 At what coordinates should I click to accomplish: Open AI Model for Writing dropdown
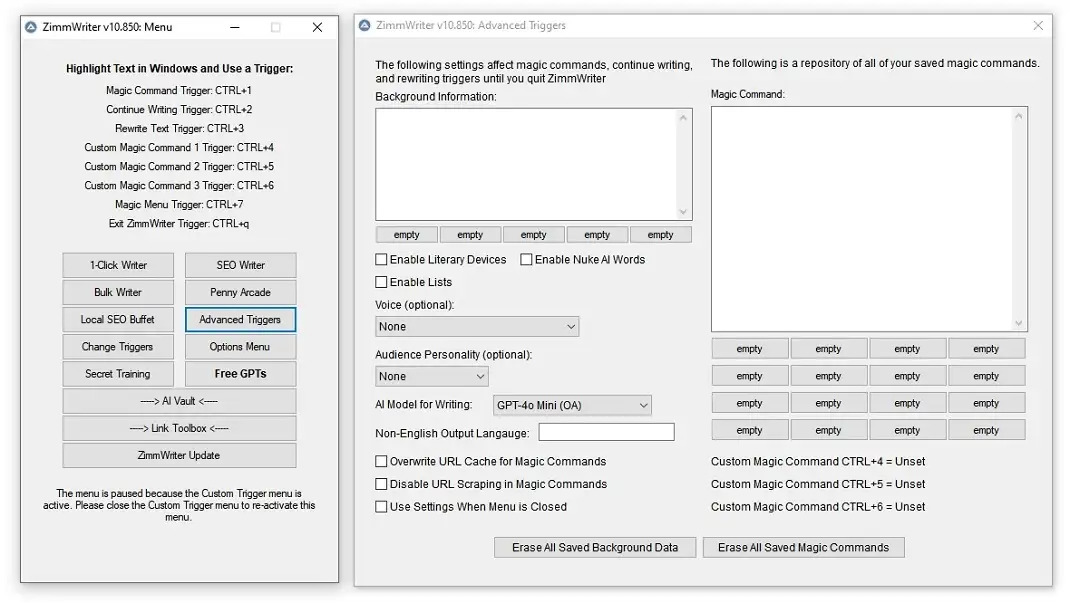(571, 405)
